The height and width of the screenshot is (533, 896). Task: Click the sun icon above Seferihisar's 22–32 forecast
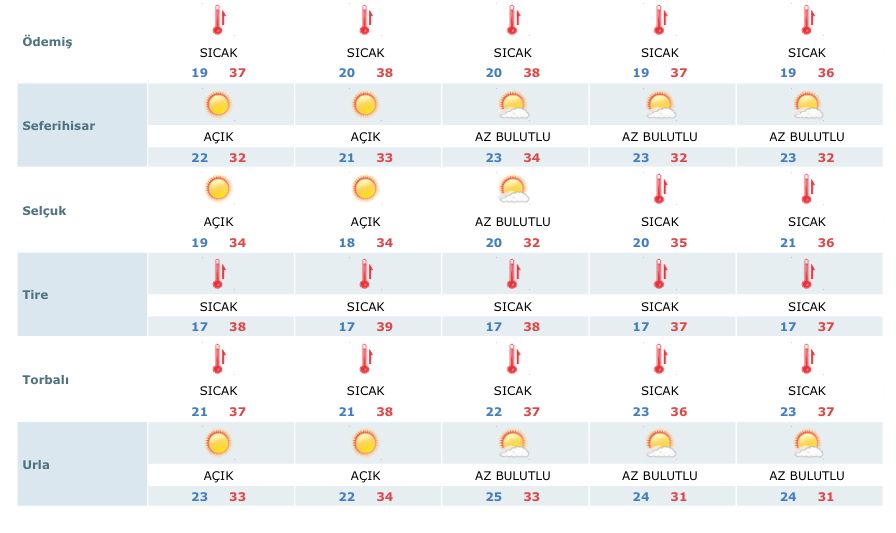pos(218,104)
